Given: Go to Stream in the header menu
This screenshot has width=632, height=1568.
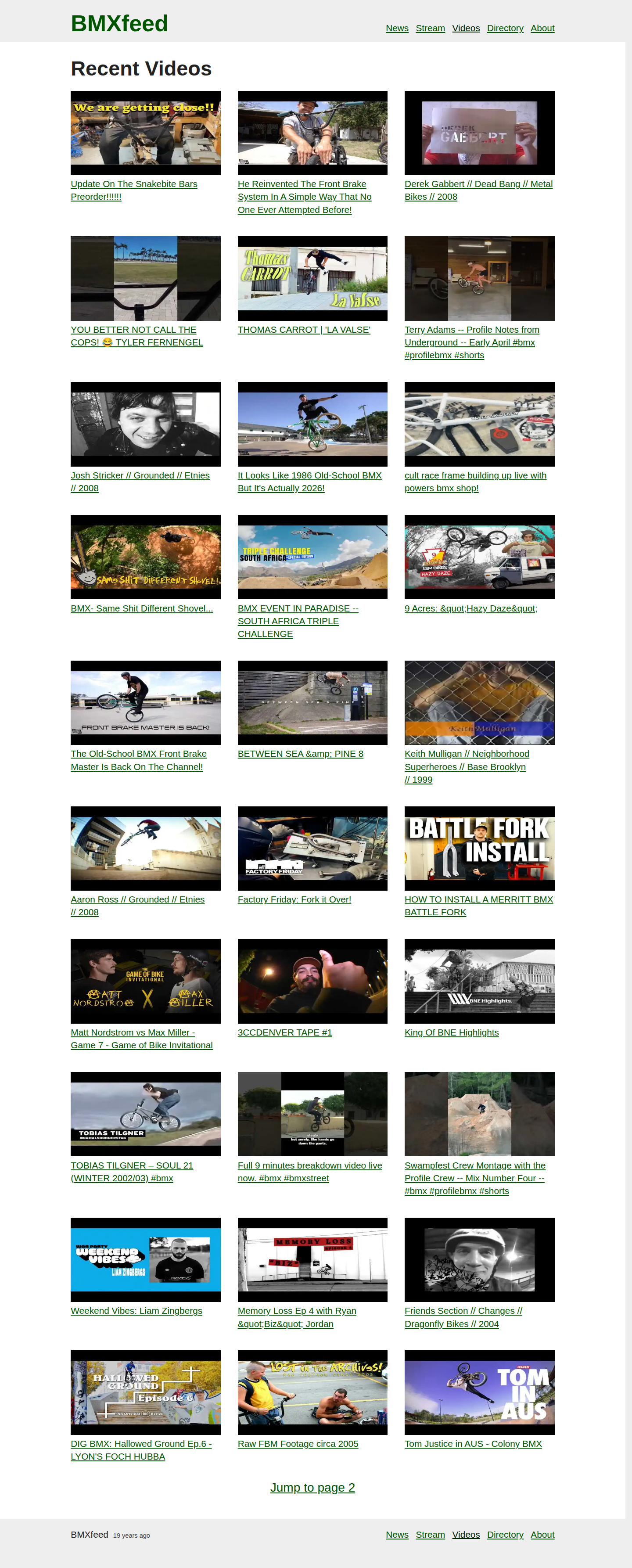Looking at the screenshot, I should pyautogui.click(x=430, y=28).
